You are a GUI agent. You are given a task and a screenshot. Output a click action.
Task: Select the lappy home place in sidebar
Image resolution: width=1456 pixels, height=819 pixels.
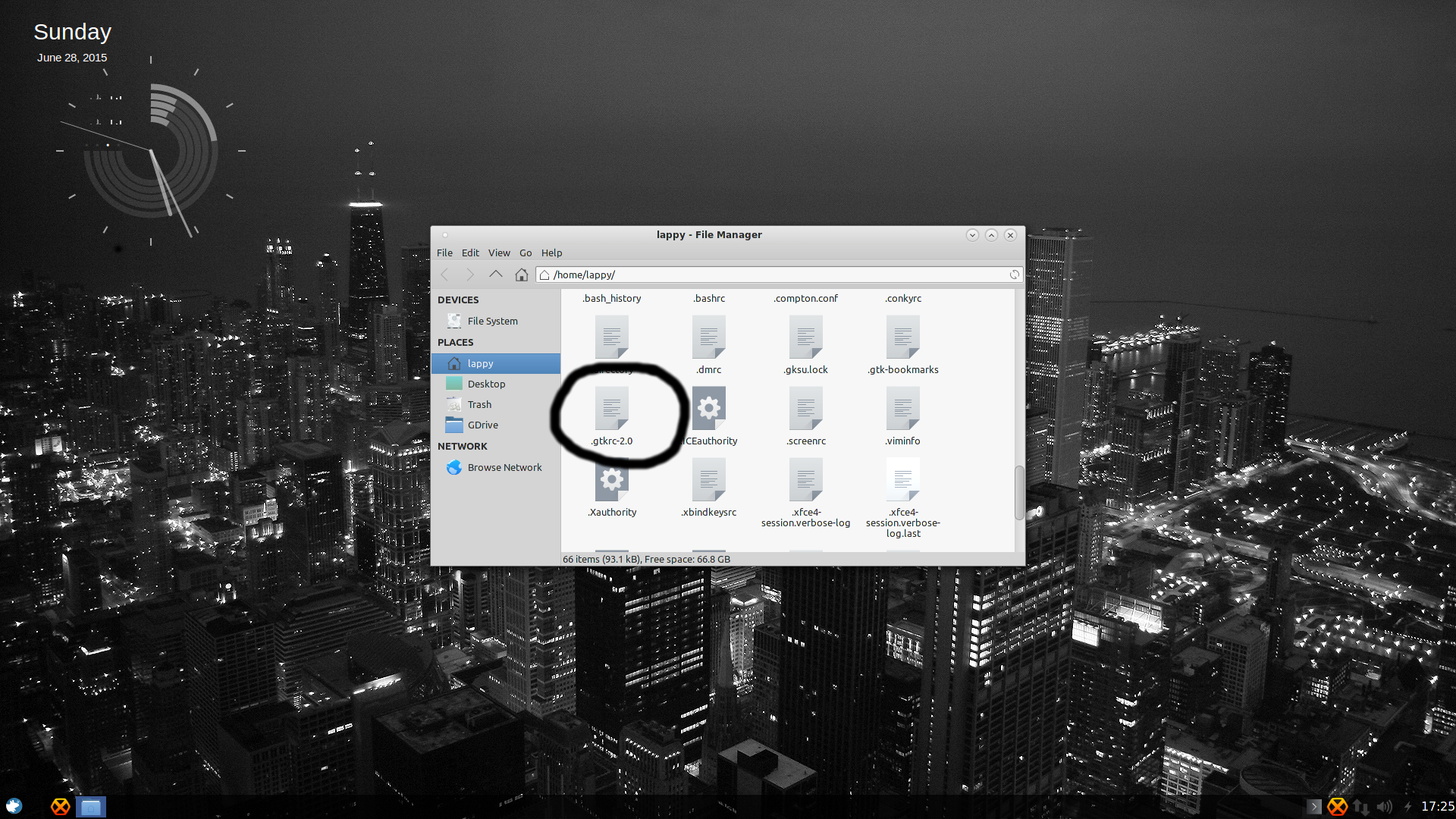pyautogui.click(x=496, y=363)
